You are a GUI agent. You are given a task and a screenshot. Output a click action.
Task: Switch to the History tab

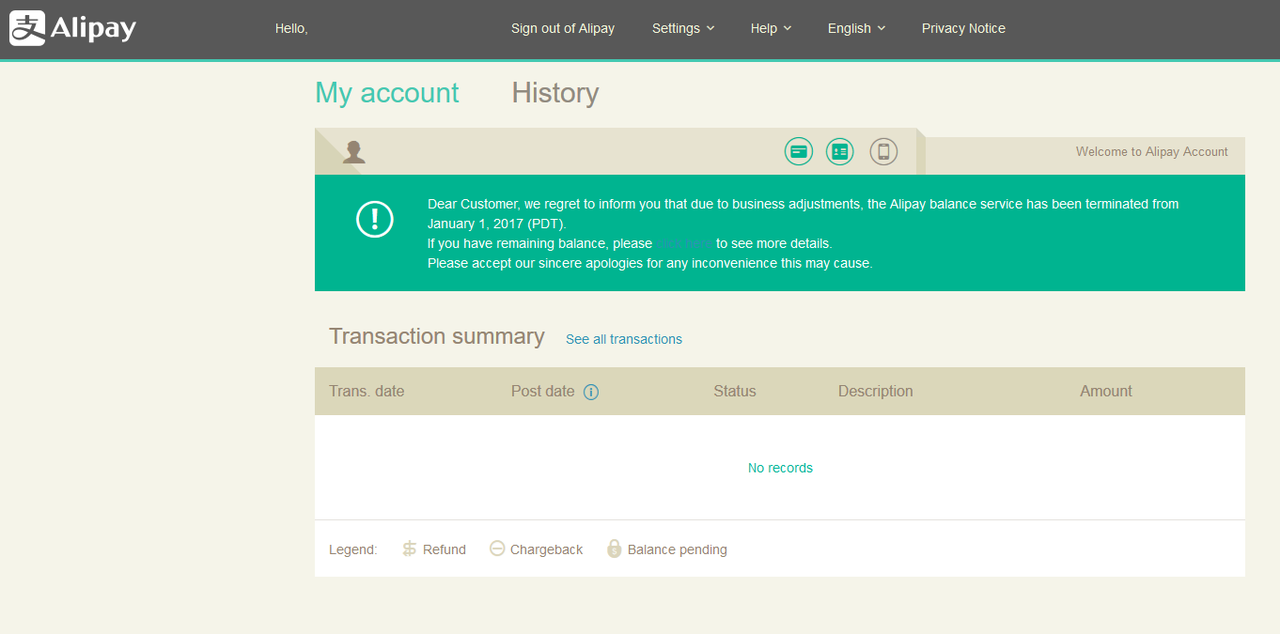[x=555, y=93]
